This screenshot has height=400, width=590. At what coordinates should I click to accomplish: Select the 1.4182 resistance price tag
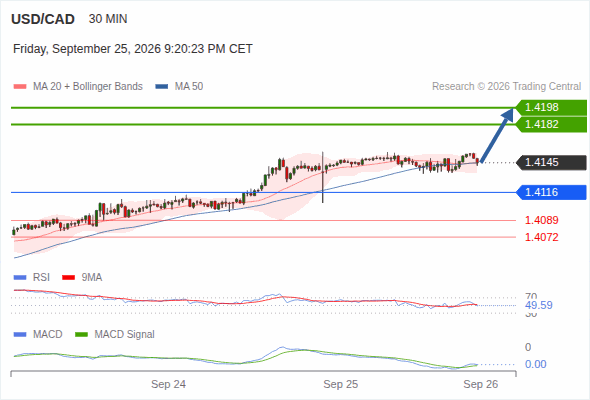coord(551,124)
